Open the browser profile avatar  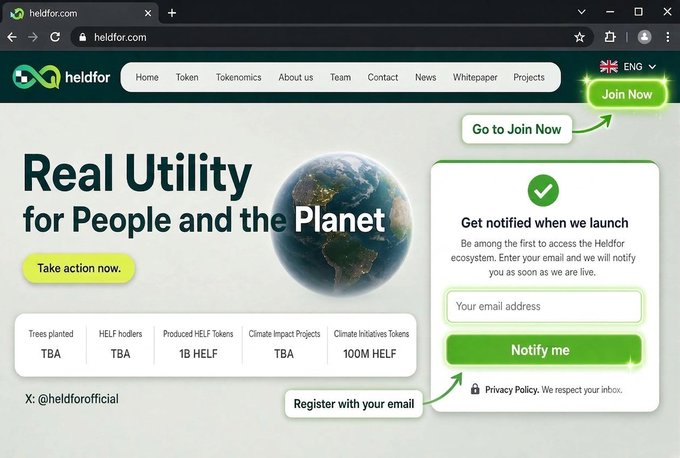tap(644, 37)
